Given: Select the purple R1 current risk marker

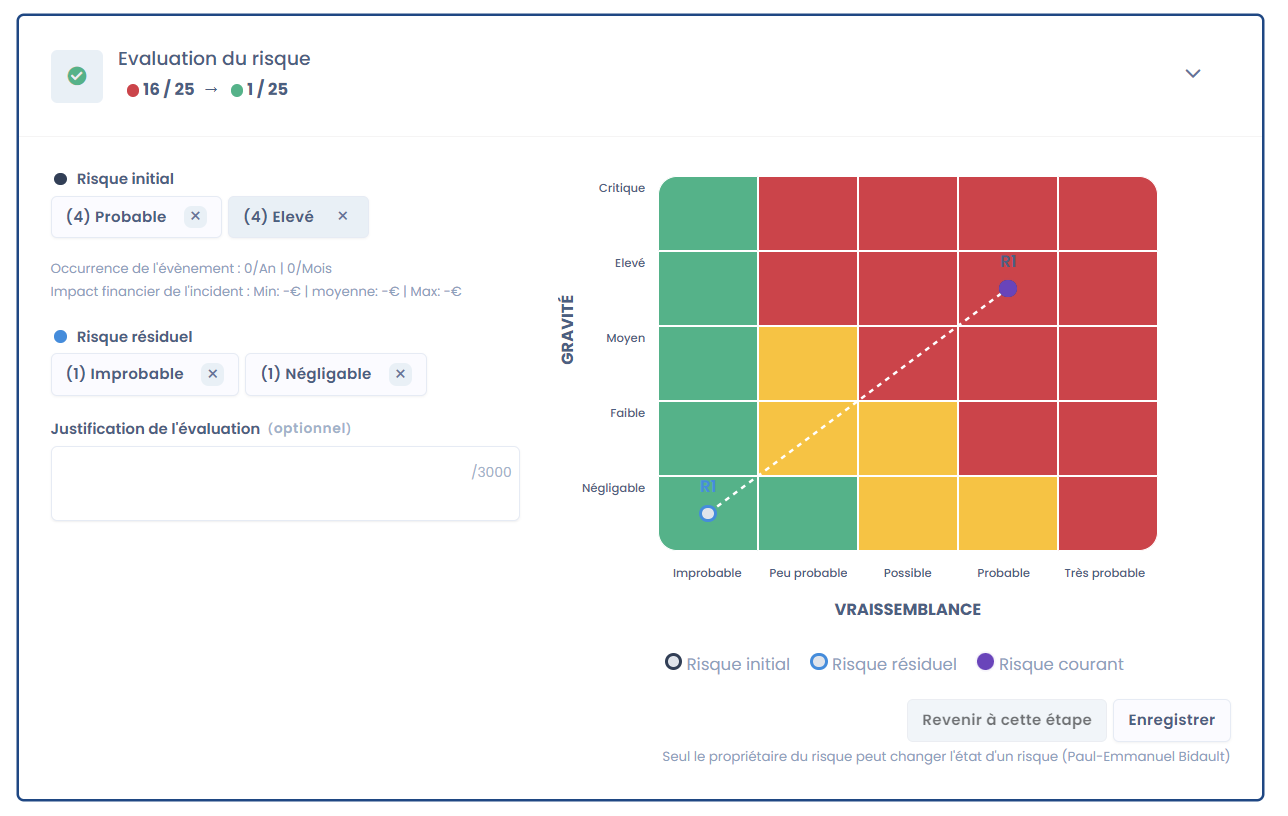Looking at the screenshot, I should coord(1008,288).
